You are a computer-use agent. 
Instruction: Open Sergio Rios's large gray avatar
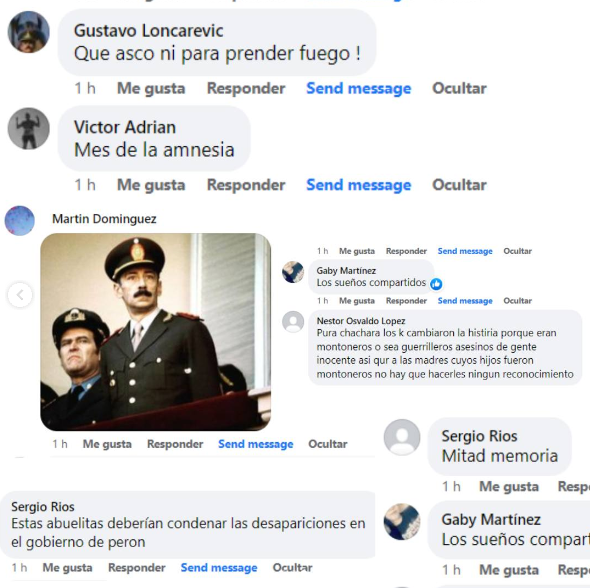[402, 437]
